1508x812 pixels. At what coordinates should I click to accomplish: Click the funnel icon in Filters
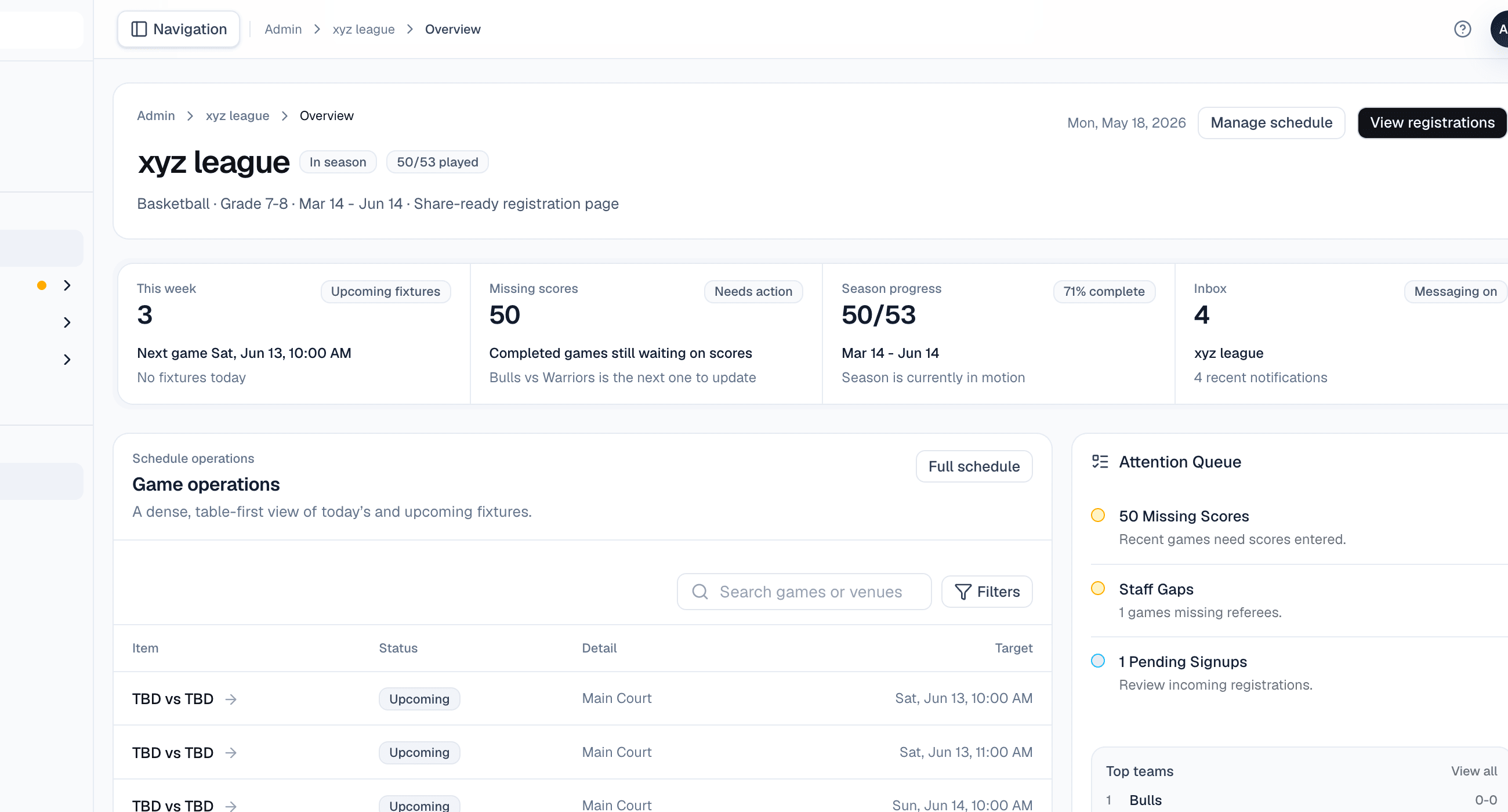(963, 592)
